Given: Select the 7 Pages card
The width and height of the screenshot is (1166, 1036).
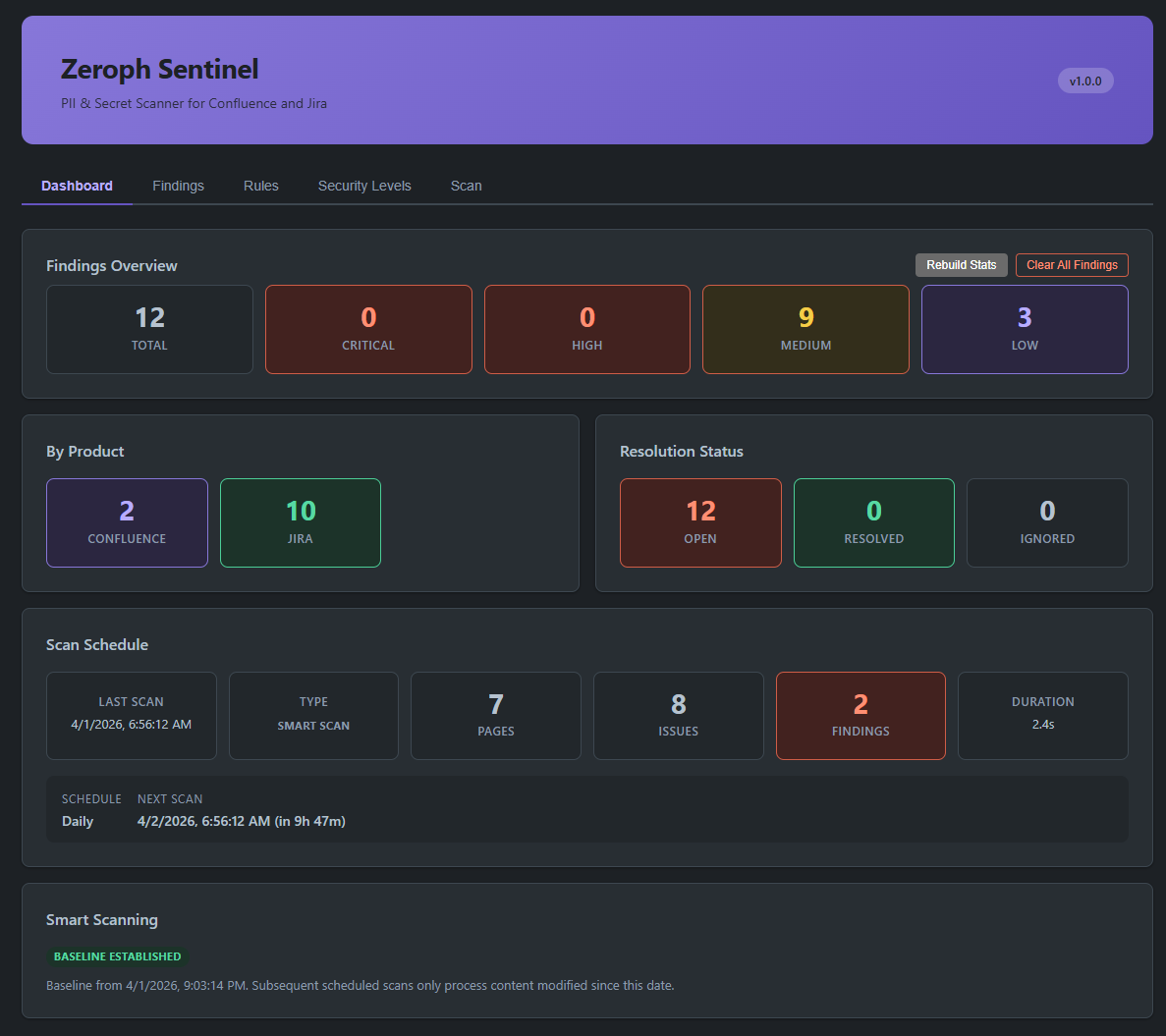Looking at the screenshot, I should [496, 716].
